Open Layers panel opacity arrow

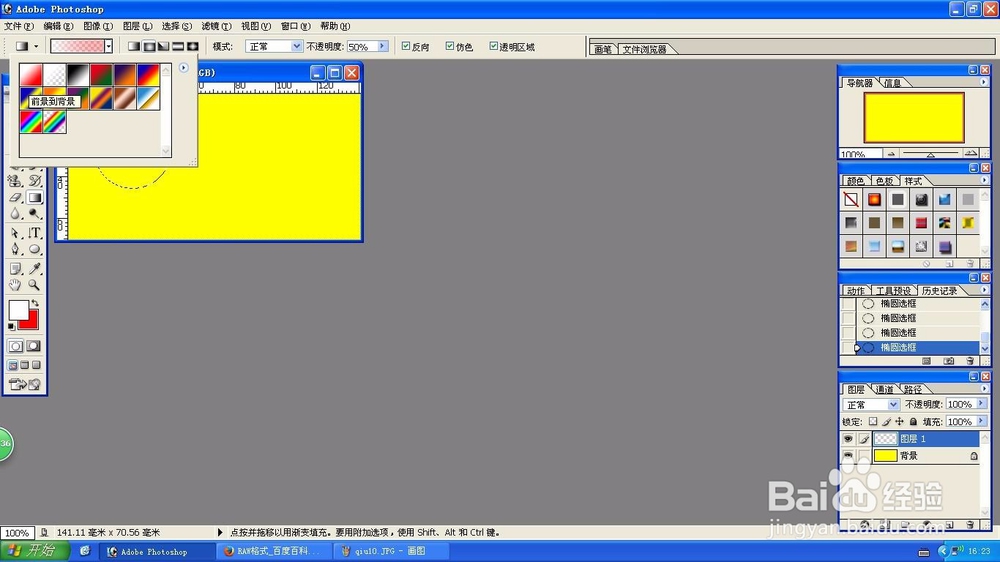pyautogui.click(x=982, y=404)
